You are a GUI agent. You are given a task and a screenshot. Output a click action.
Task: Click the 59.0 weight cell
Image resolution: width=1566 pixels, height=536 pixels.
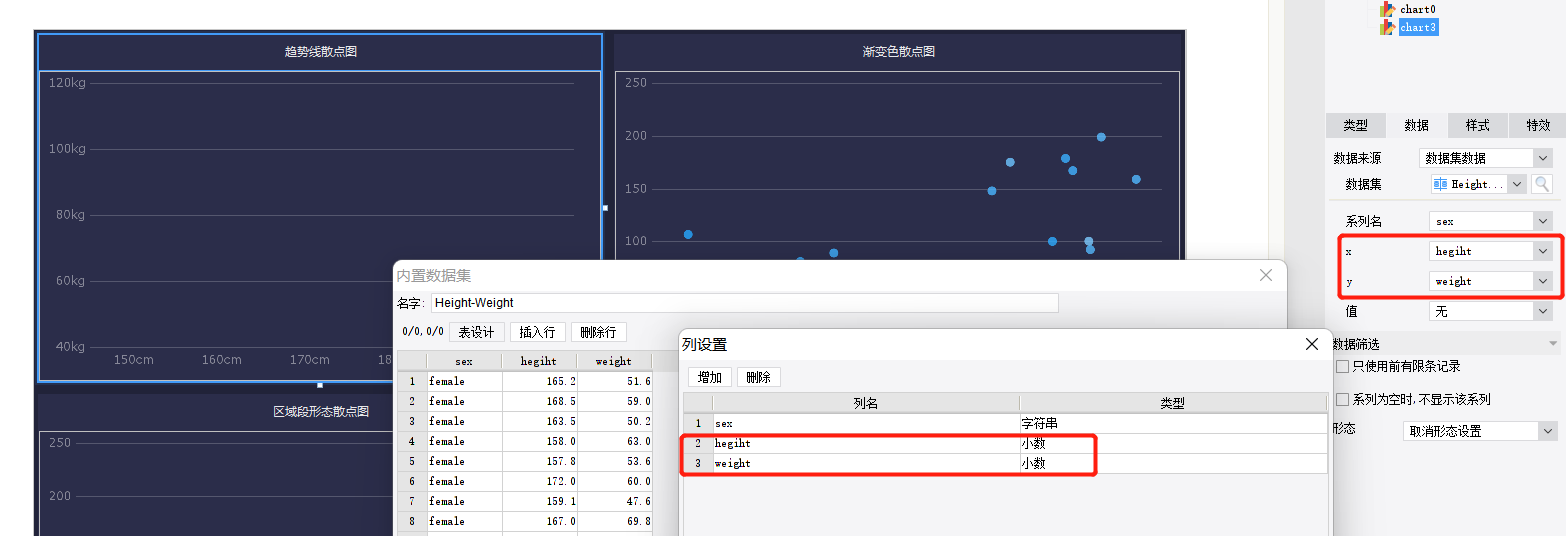click(615, 401)
